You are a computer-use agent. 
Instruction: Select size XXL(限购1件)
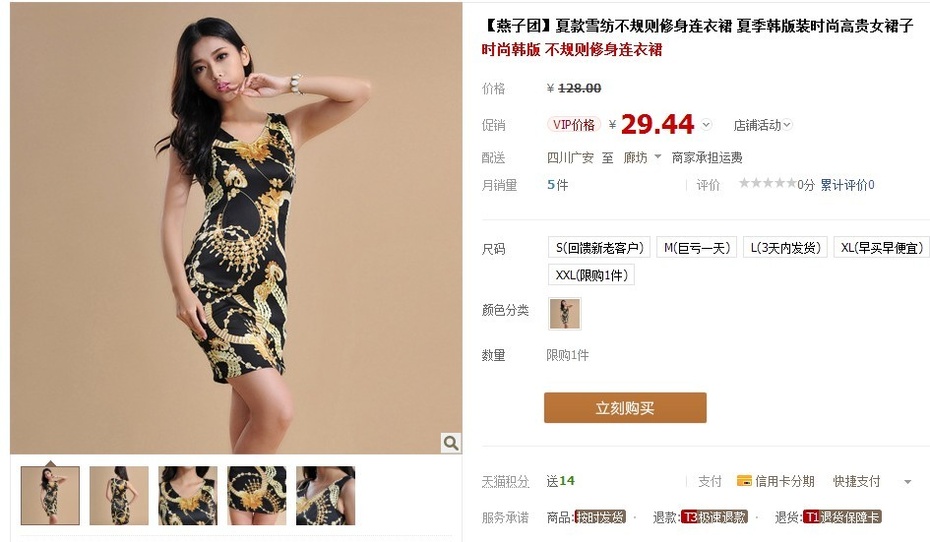point(591,275)
